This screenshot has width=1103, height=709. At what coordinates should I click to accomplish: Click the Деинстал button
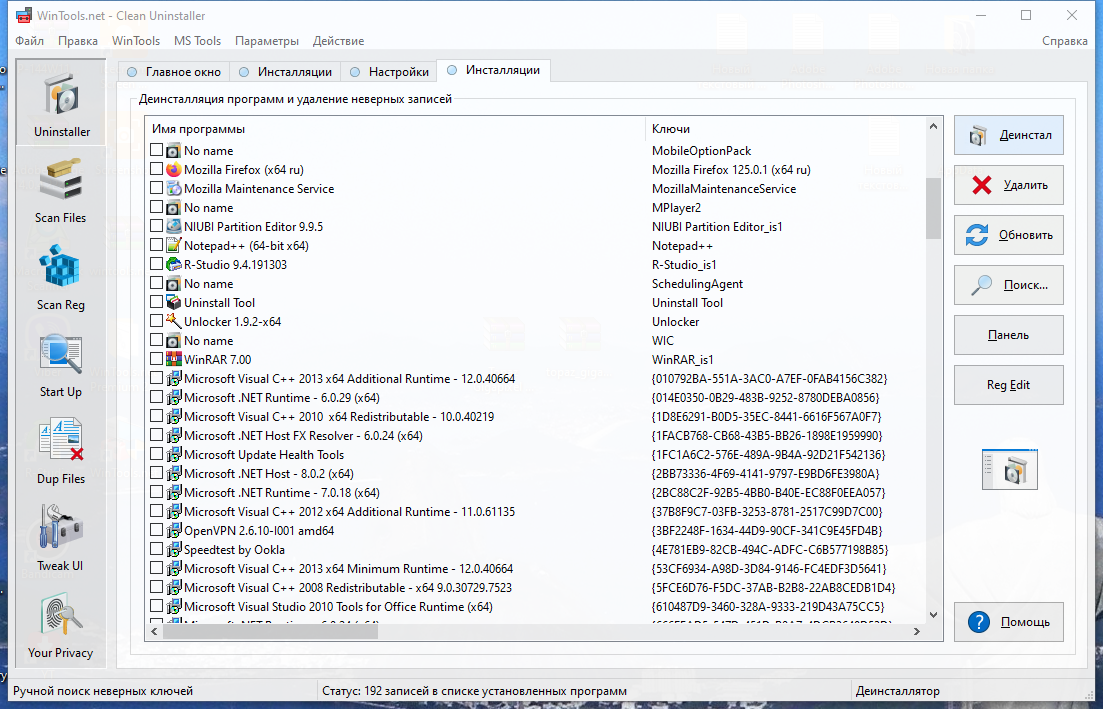[1009, 135]
